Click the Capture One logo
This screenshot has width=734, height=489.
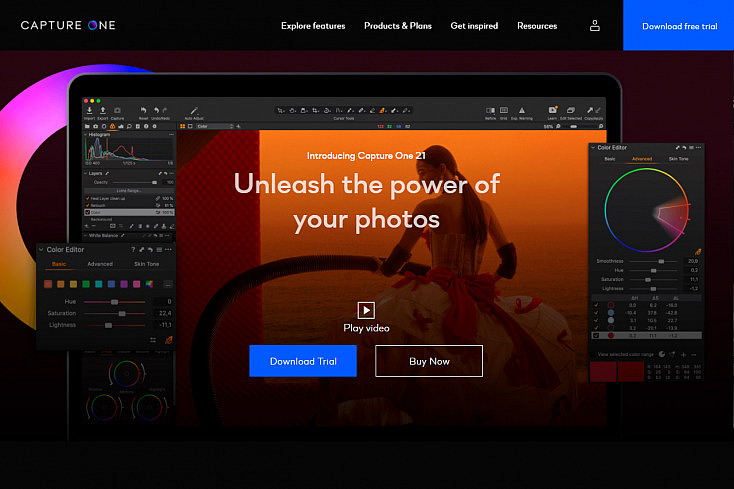click(x=68, y=25)
